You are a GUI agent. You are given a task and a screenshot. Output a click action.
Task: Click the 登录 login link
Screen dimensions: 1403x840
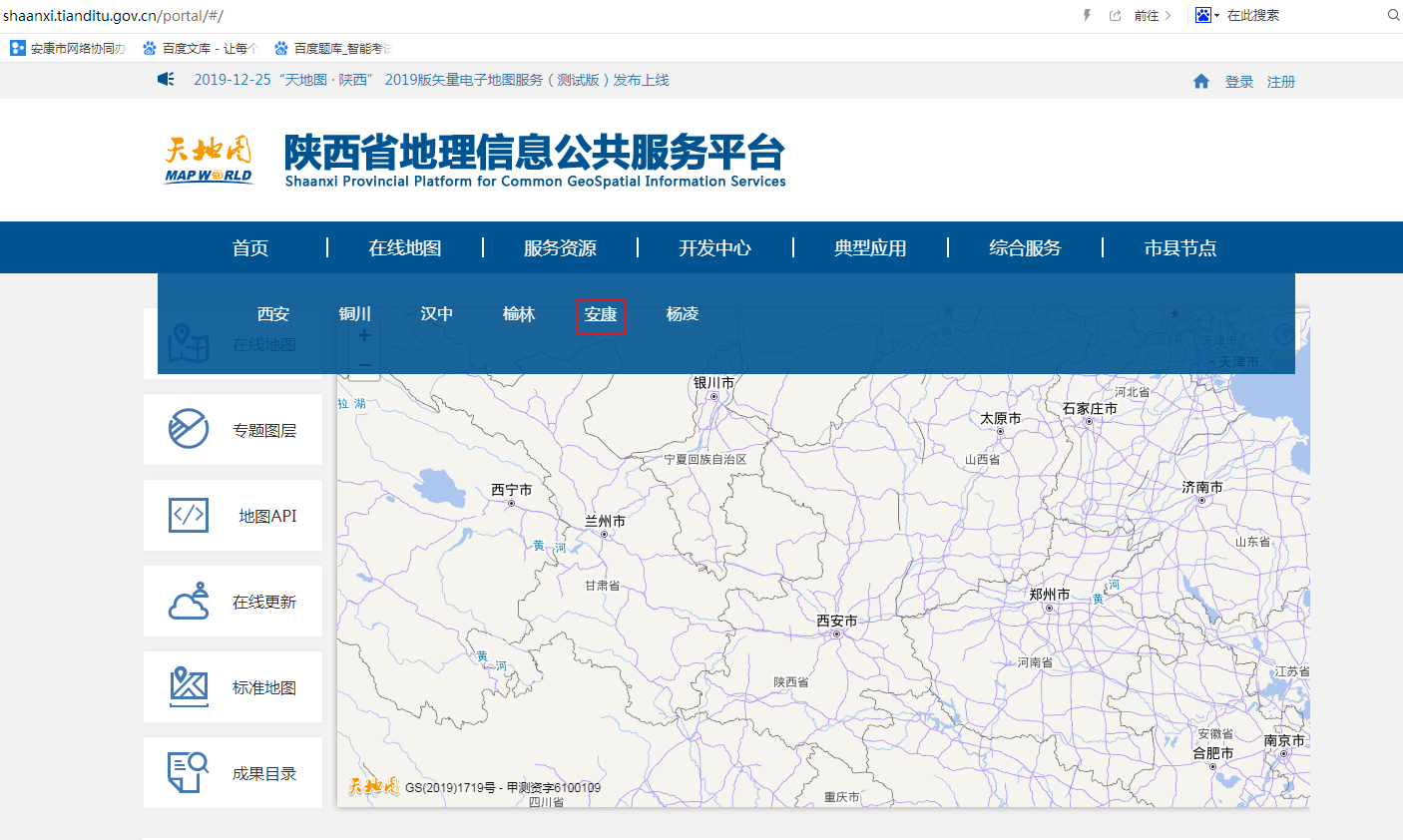1239,82
